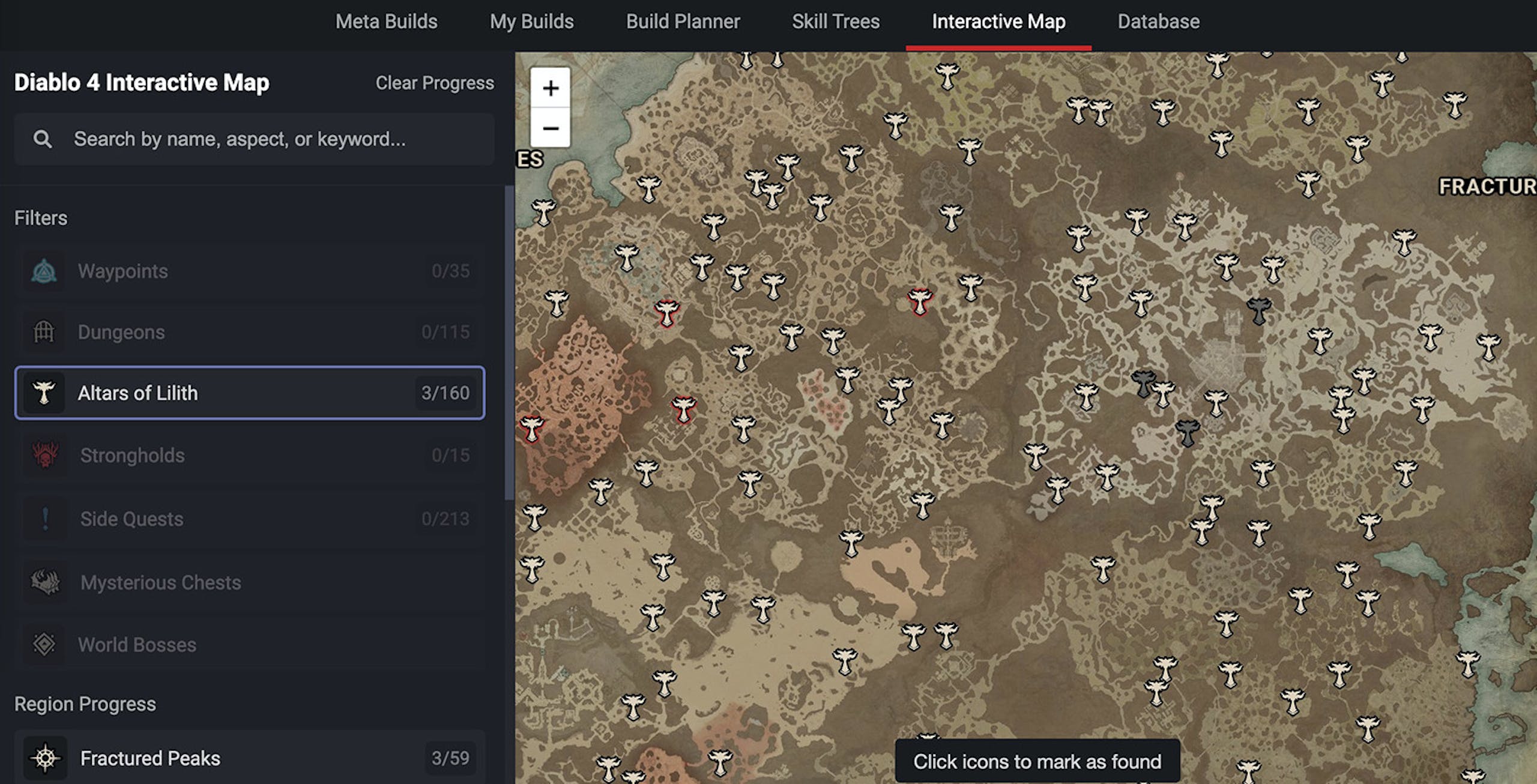The height and width of the screenshot is (784, 1537).
Task: Click the Waypoints triangle icon
Action: (44, 271)
